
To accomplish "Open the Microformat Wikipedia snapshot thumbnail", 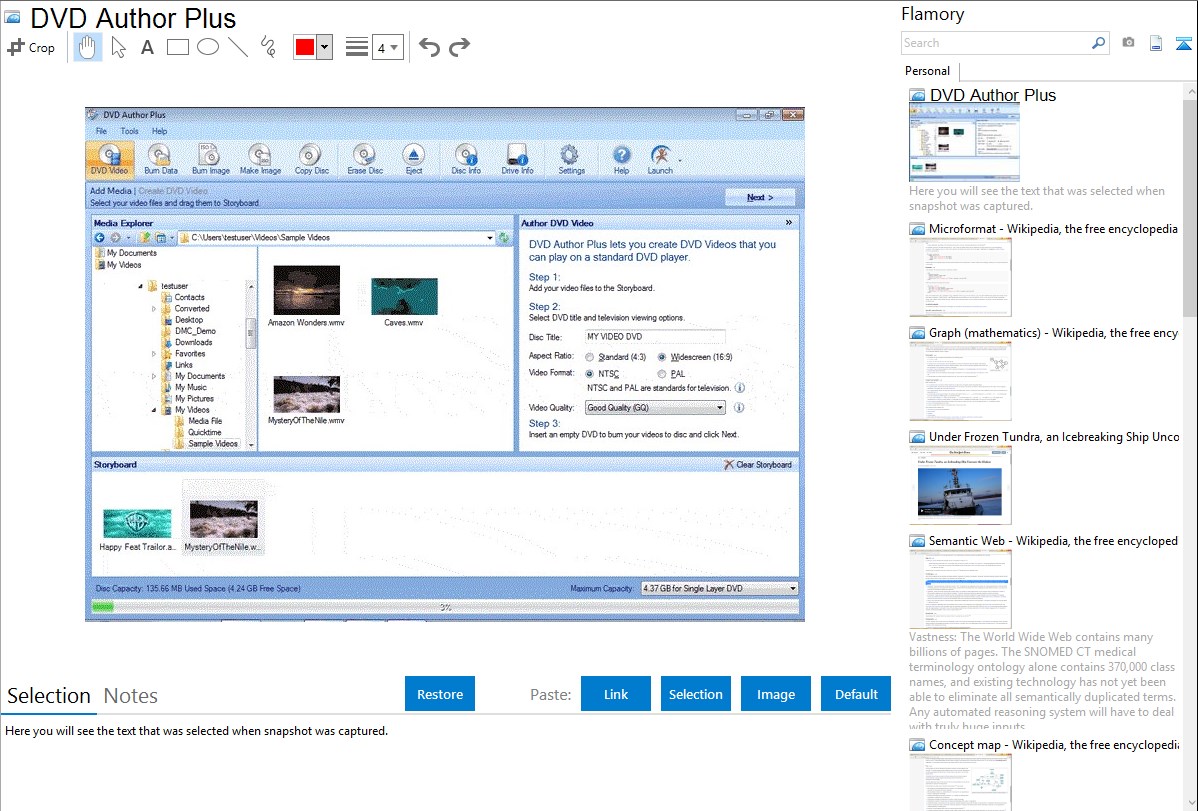I will pos(960,277).
